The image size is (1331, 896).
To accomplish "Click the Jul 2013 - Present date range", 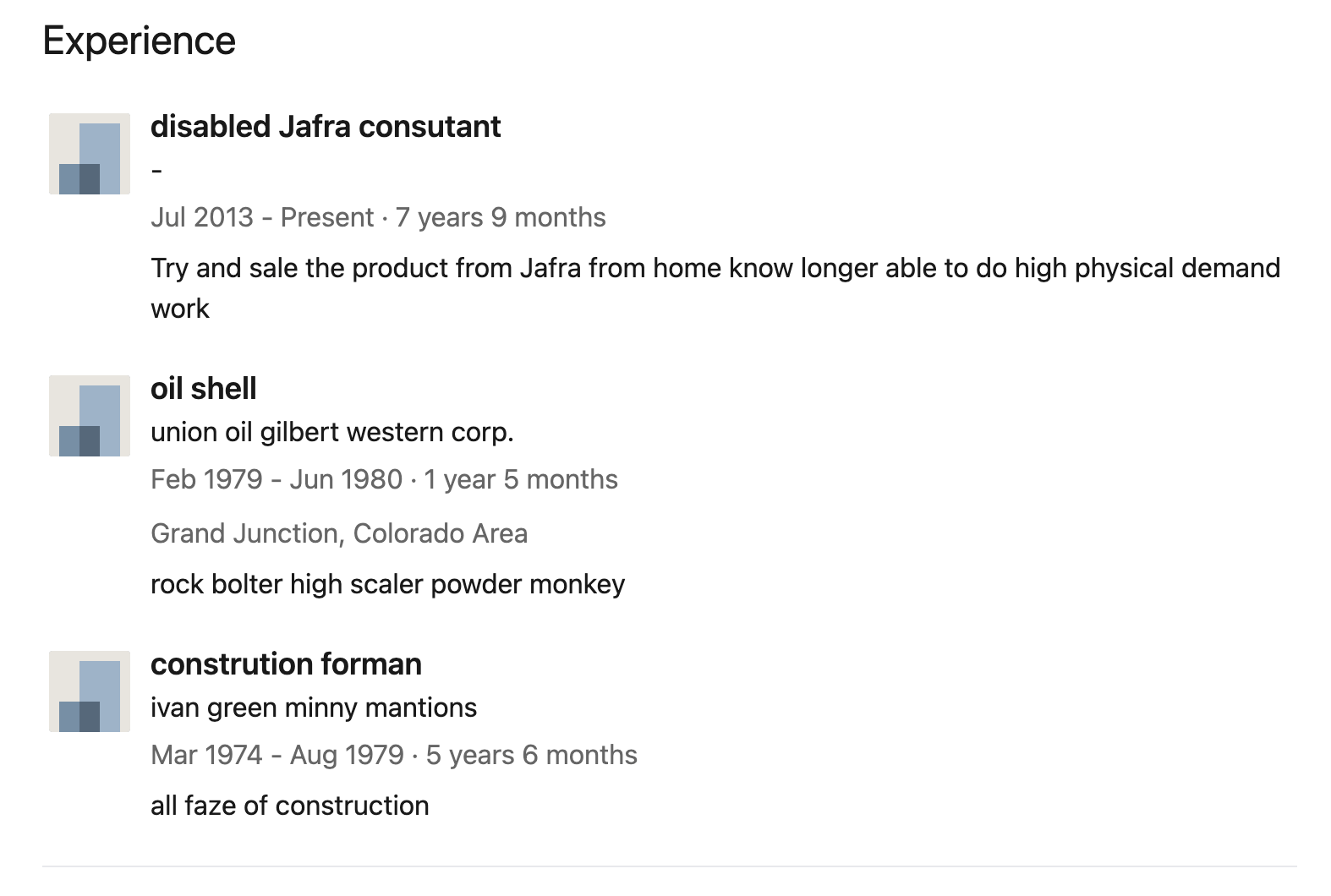I will (x=262, y=217).
